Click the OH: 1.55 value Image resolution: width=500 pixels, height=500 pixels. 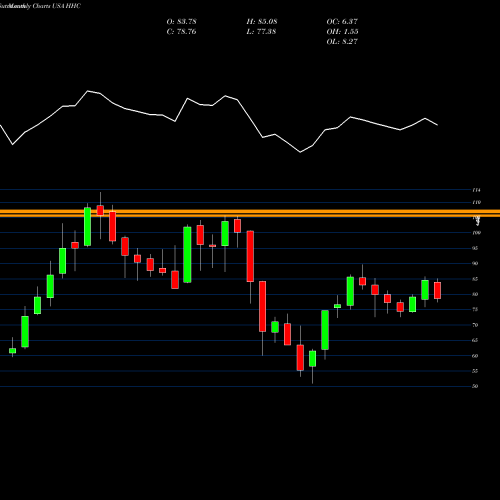pos(342,32)
